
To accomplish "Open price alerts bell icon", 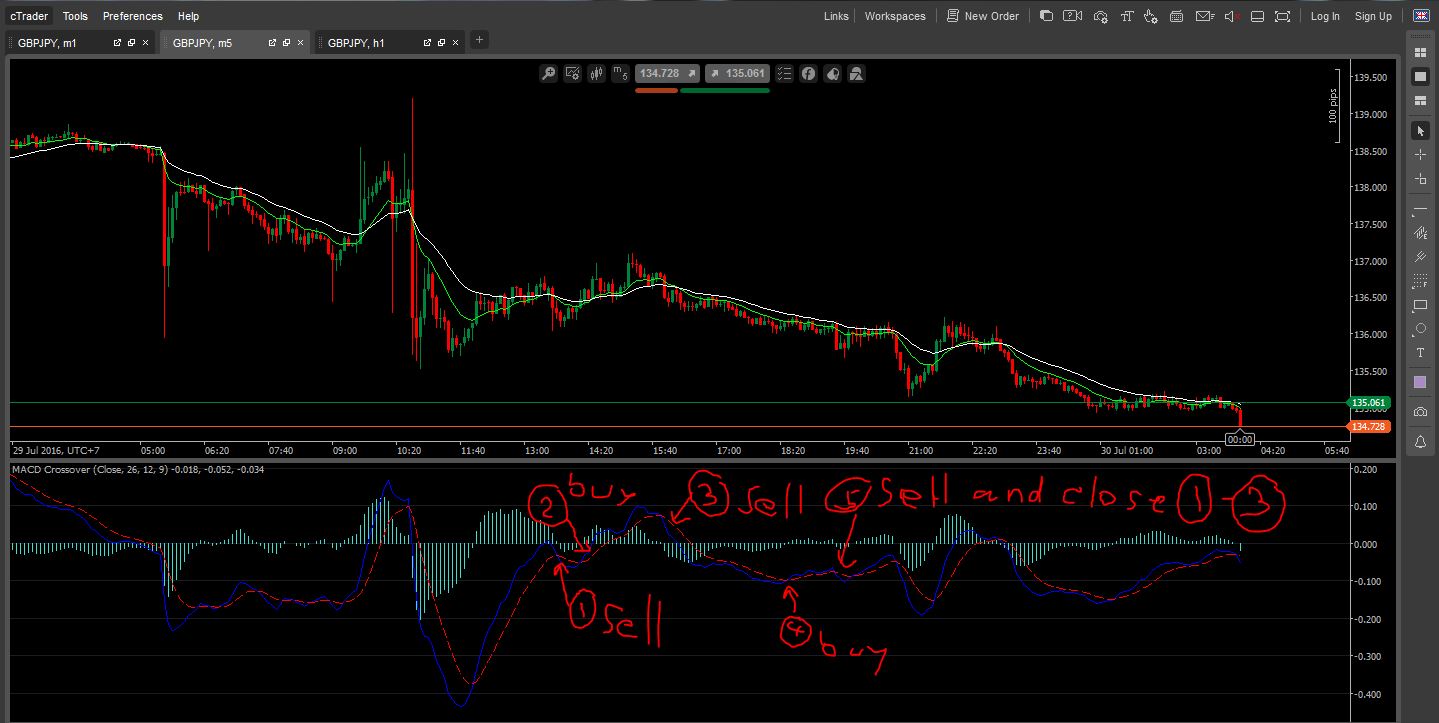I will 1420,441.
